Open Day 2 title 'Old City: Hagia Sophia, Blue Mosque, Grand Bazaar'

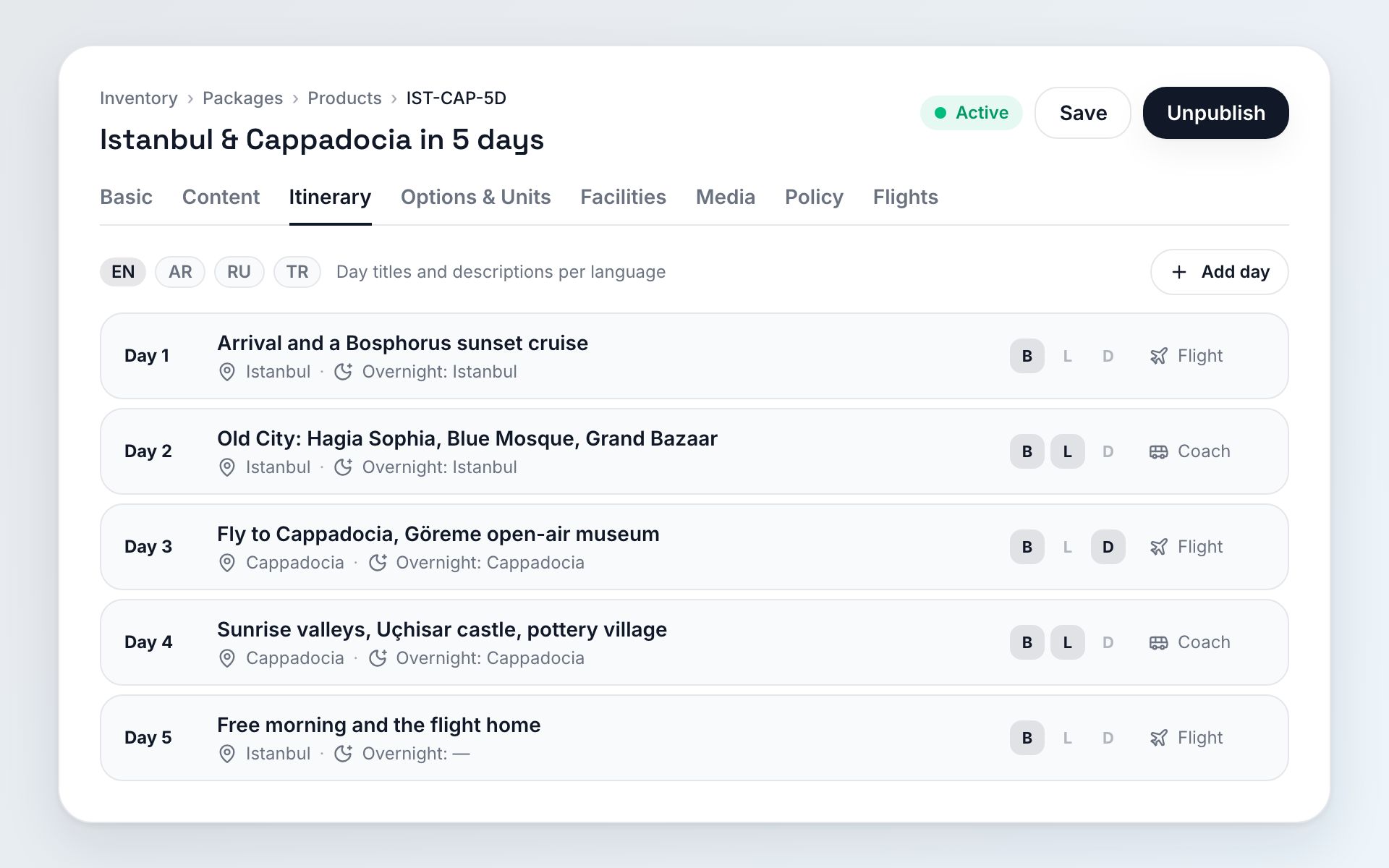[x=467, y=438]
